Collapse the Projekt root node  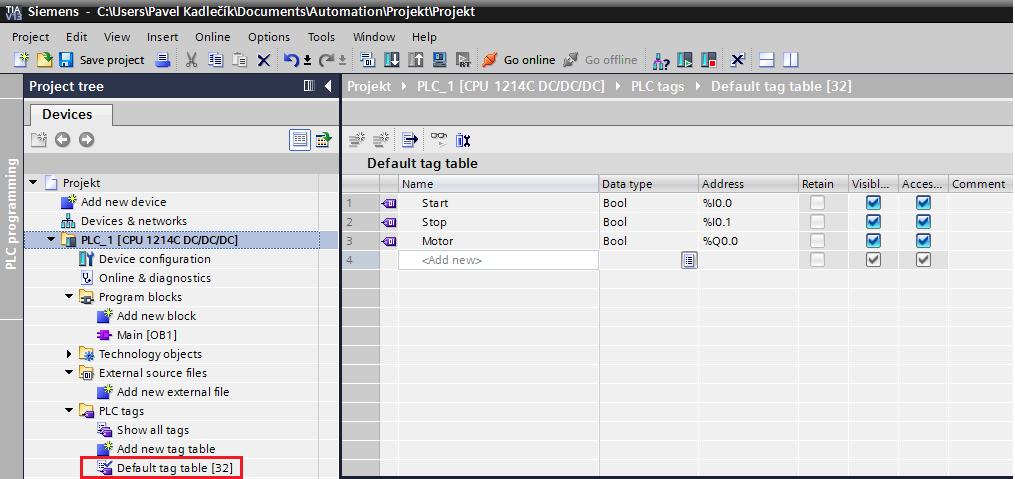(x=34, y=183)
